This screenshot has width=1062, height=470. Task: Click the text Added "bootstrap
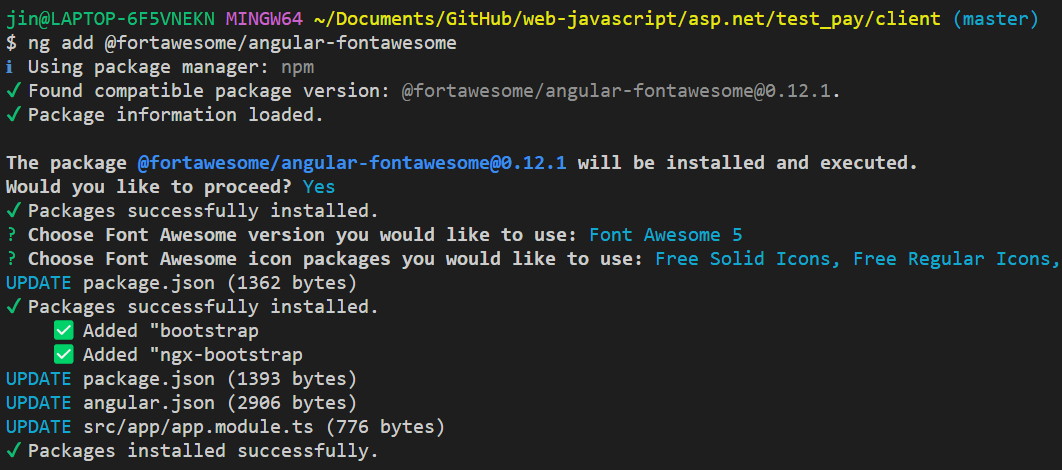tap(171, 331)
